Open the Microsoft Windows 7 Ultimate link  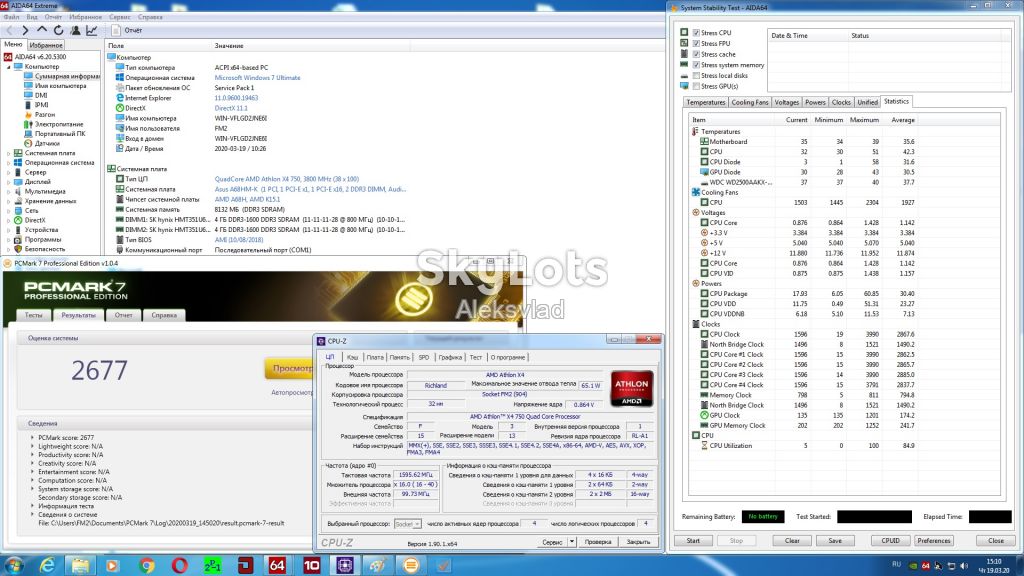(257, 78)
